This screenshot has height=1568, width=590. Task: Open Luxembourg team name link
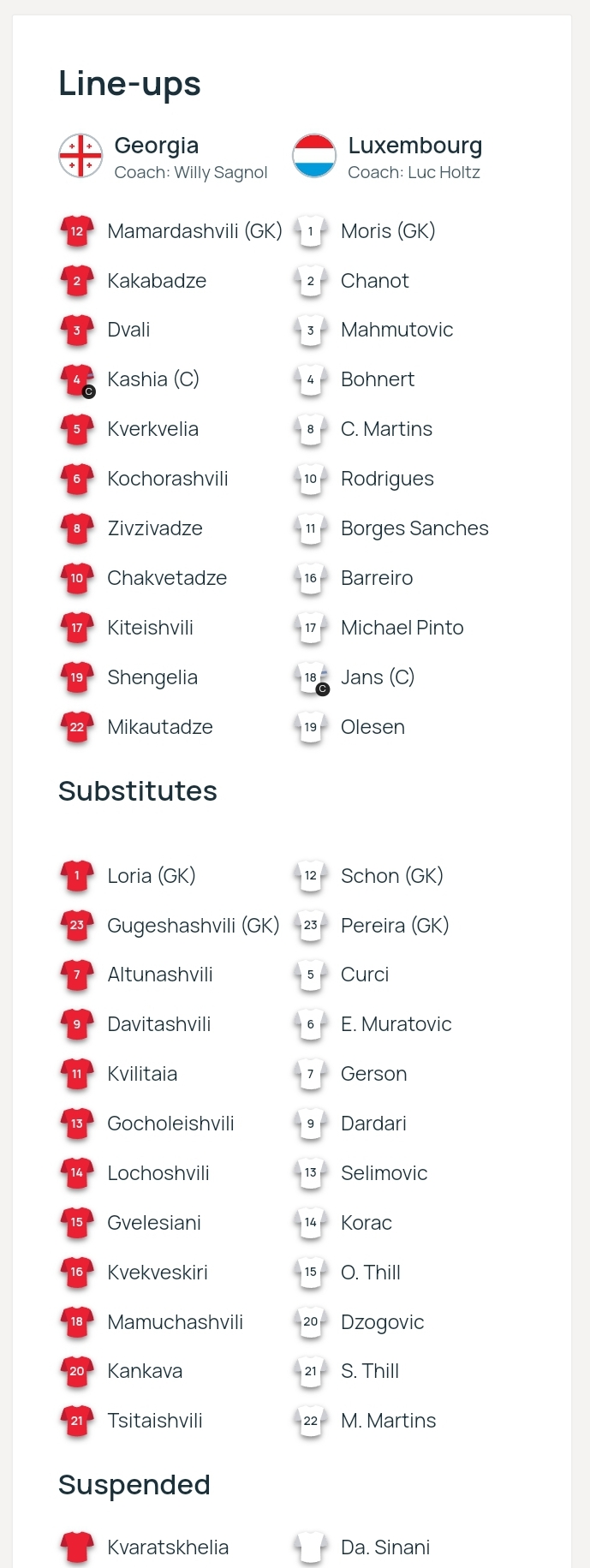(415, 146)
